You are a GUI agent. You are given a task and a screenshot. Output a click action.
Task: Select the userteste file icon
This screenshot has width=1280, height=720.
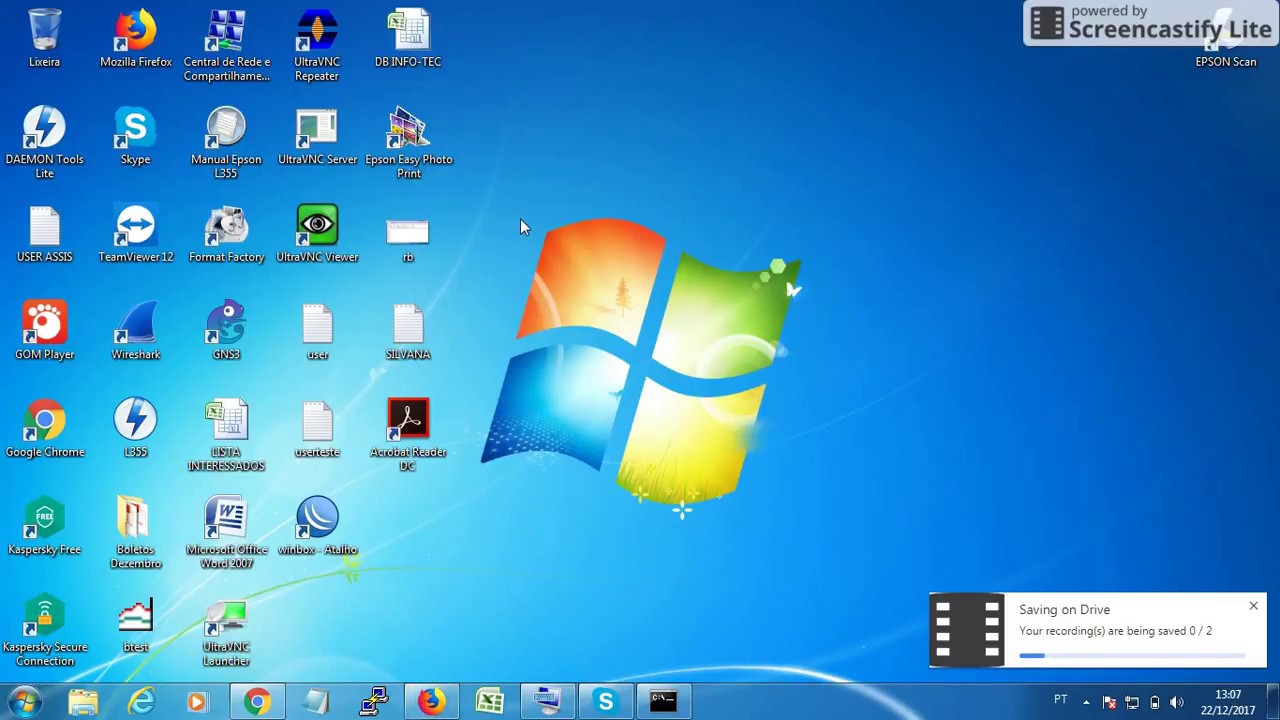click(x=317, y=429)
